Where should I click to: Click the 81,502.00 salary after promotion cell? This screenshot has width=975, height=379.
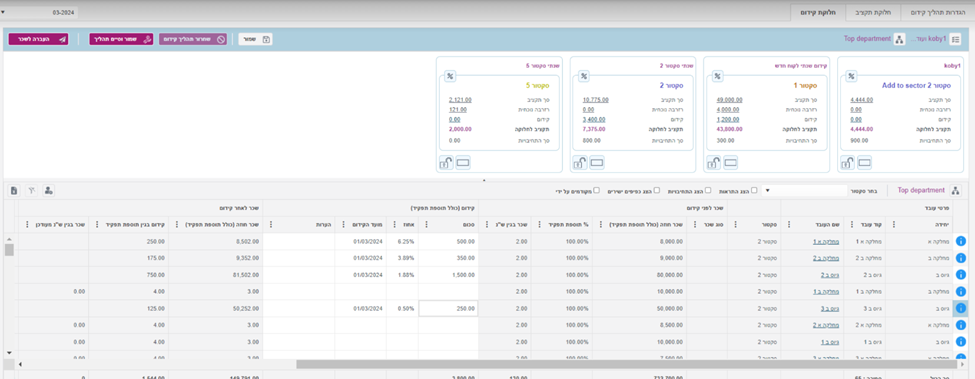[216, 275]
